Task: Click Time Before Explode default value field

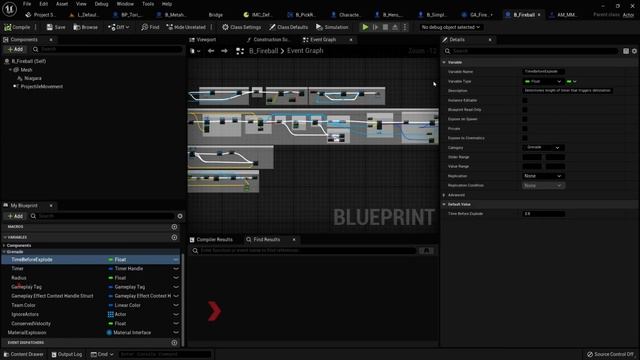Action: (x=544, y=214)
